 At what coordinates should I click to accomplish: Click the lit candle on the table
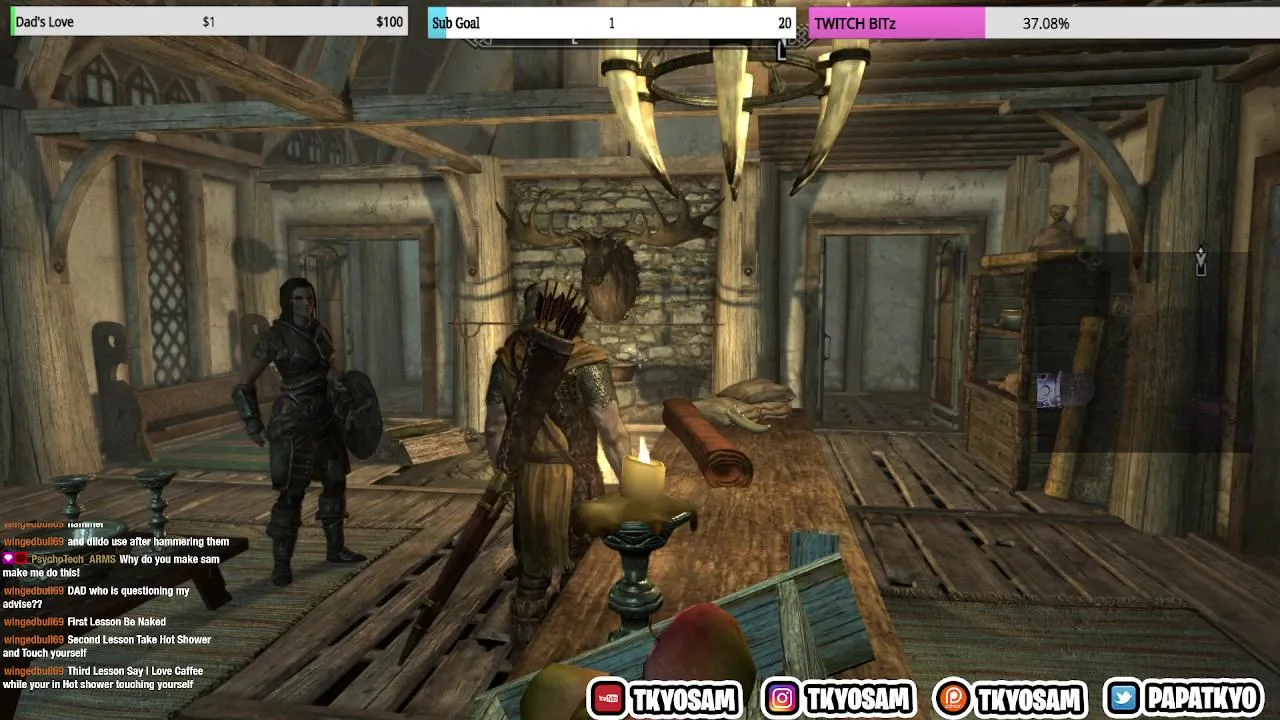click(643, 471)
